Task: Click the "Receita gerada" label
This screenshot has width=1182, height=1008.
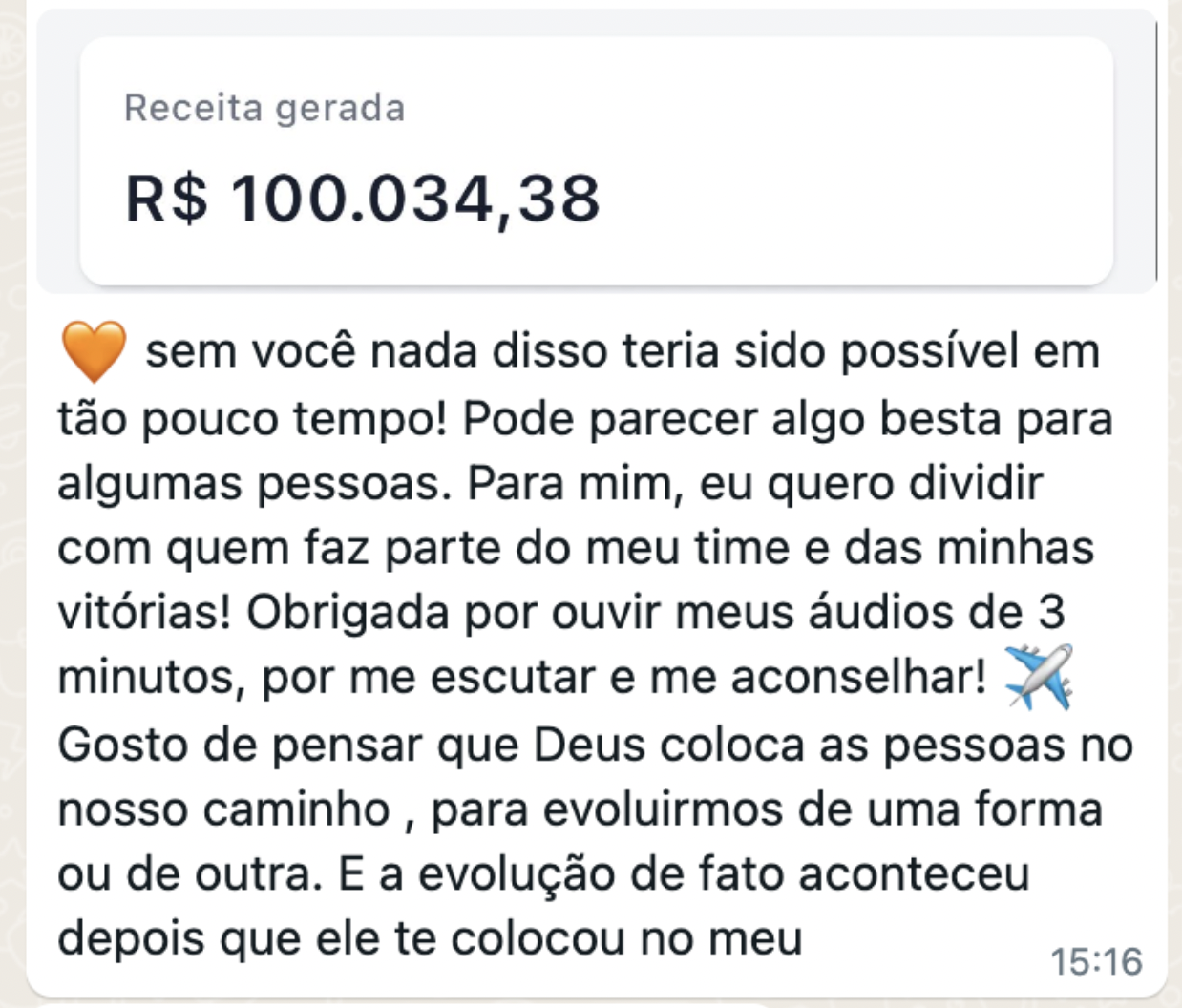Action: pyautogui.click(x=264, y=108)
